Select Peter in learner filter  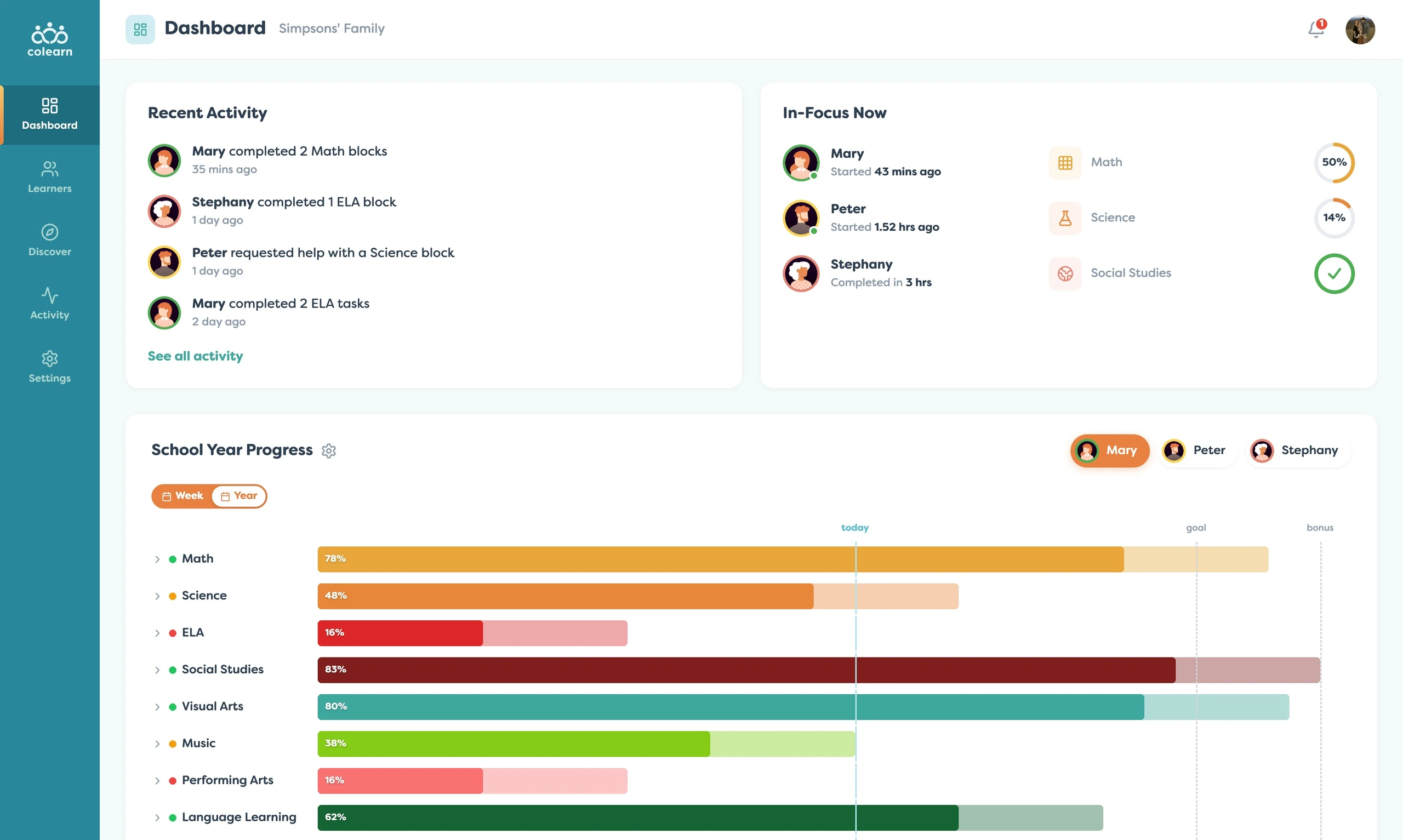[1195, 450]
